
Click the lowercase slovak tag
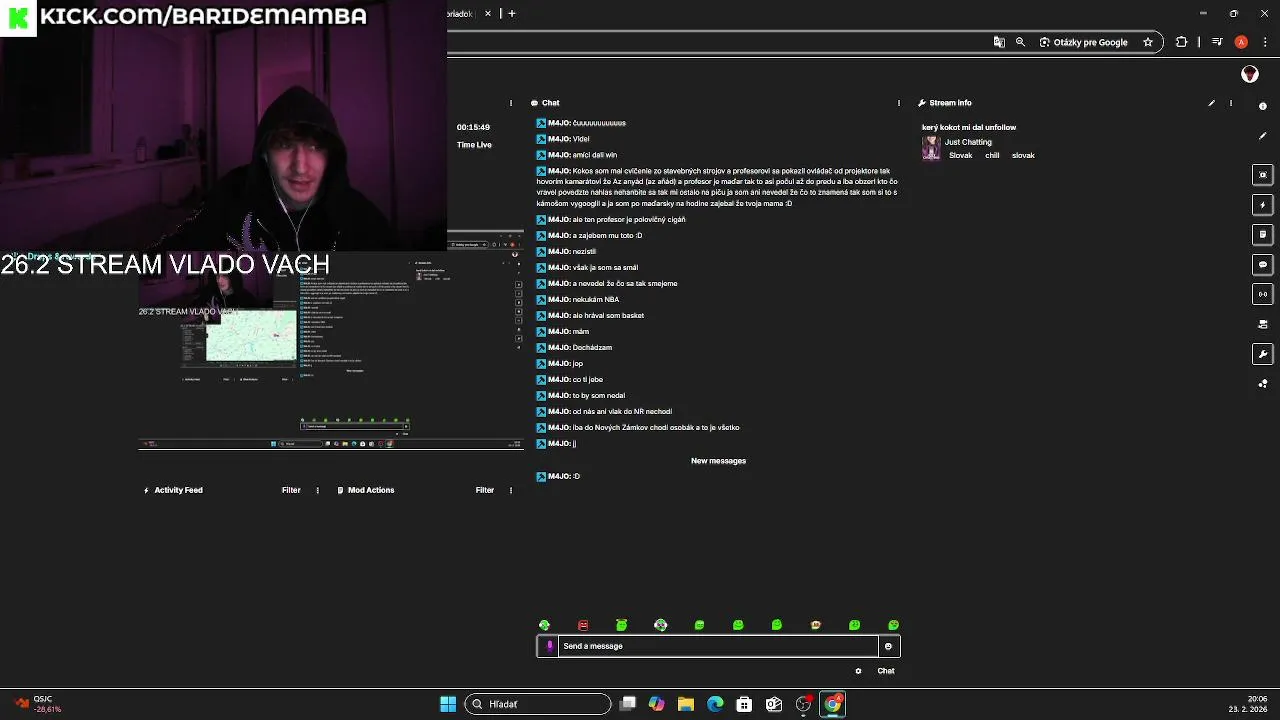(x=1023, y=155)
